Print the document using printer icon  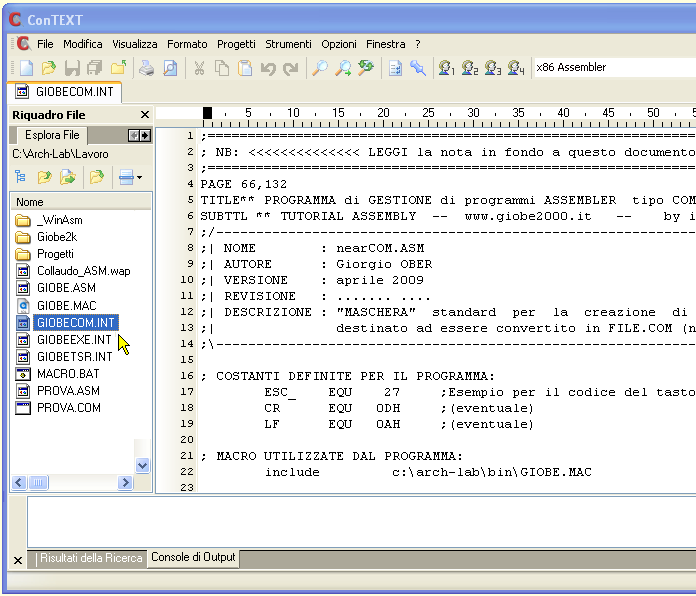pyautogui.click(x=146, y=68)
